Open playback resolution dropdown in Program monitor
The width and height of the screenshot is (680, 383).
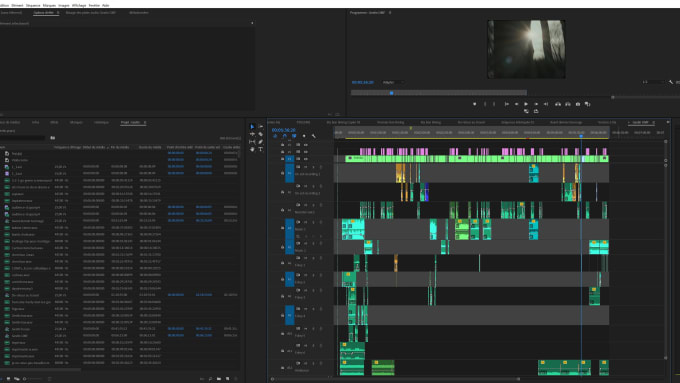pos(653,82)
